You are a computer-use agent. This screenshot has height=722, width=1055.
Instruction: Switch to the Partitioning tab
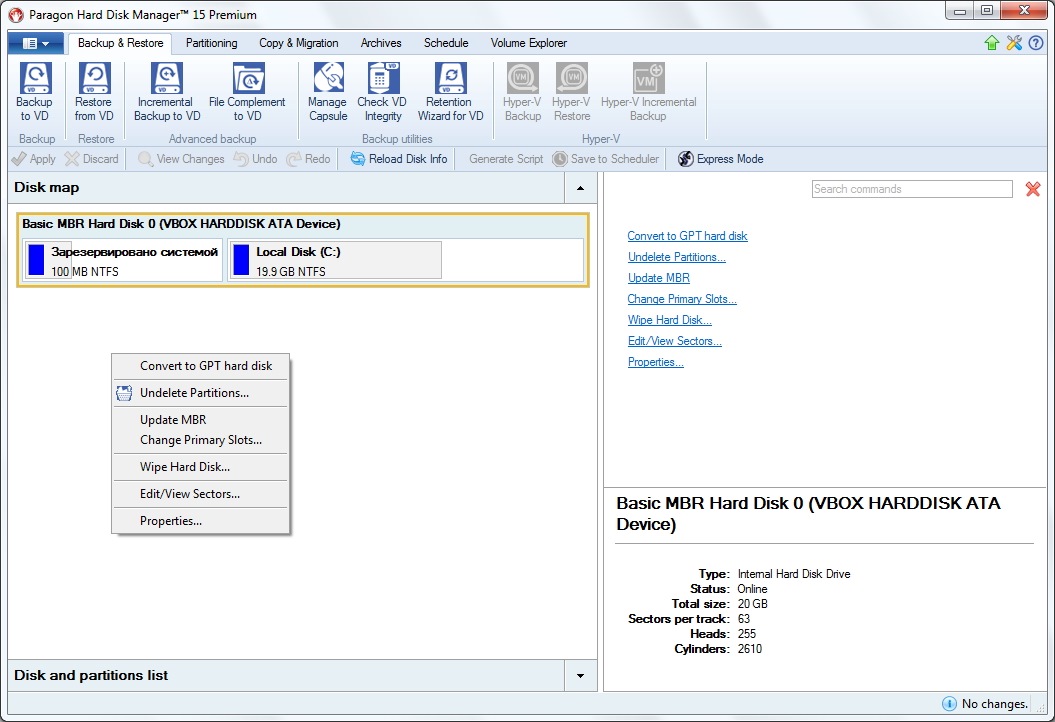click(x=211, y=43)
